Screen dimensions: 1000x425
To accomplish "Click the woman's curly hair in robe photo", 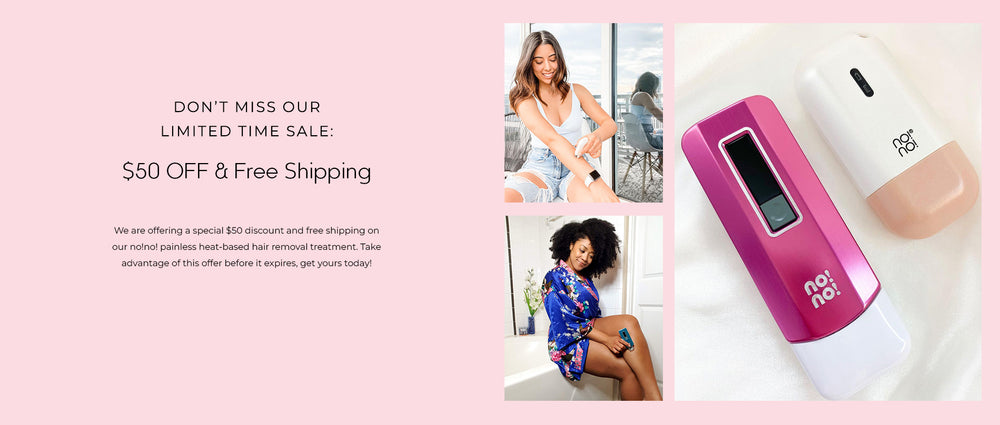I will click(585, 246).
